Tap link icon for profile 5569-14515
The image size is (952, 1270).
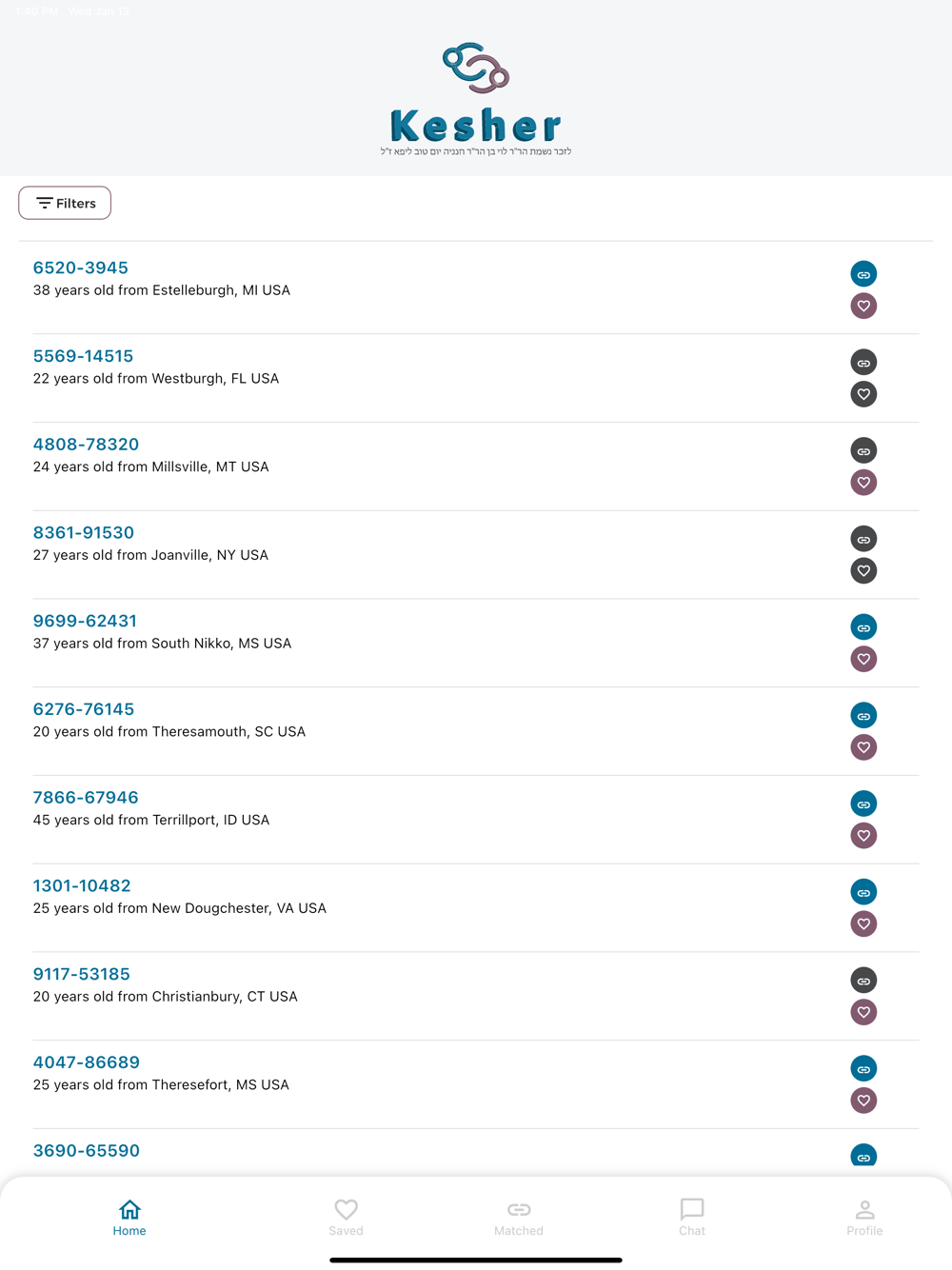pyautogui.click(x=863, y=363)
